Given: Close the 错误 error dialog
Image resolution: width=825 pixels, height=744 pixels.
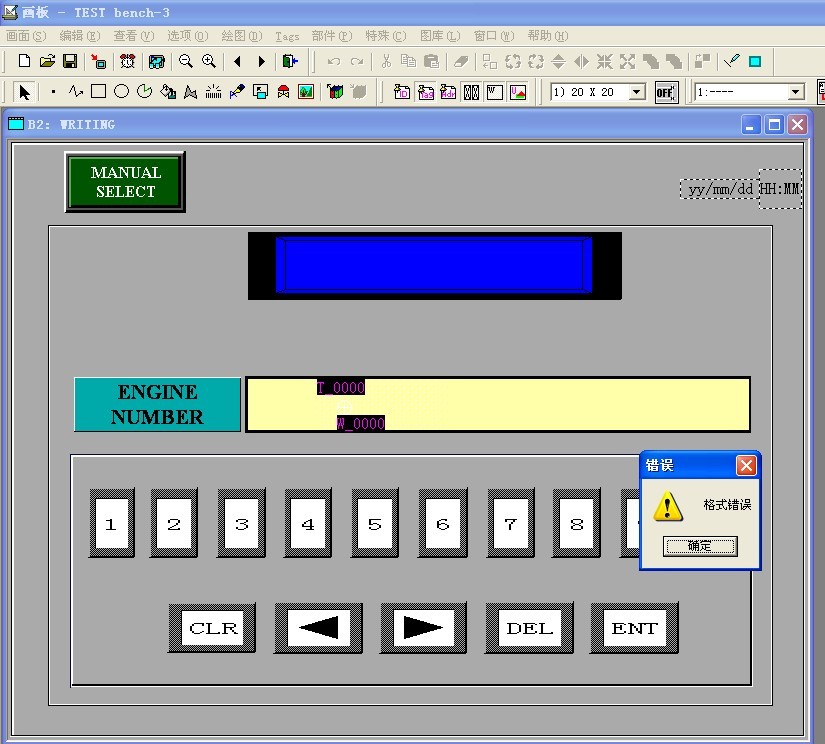Looking at the screenshot, I should coord(746,466).
